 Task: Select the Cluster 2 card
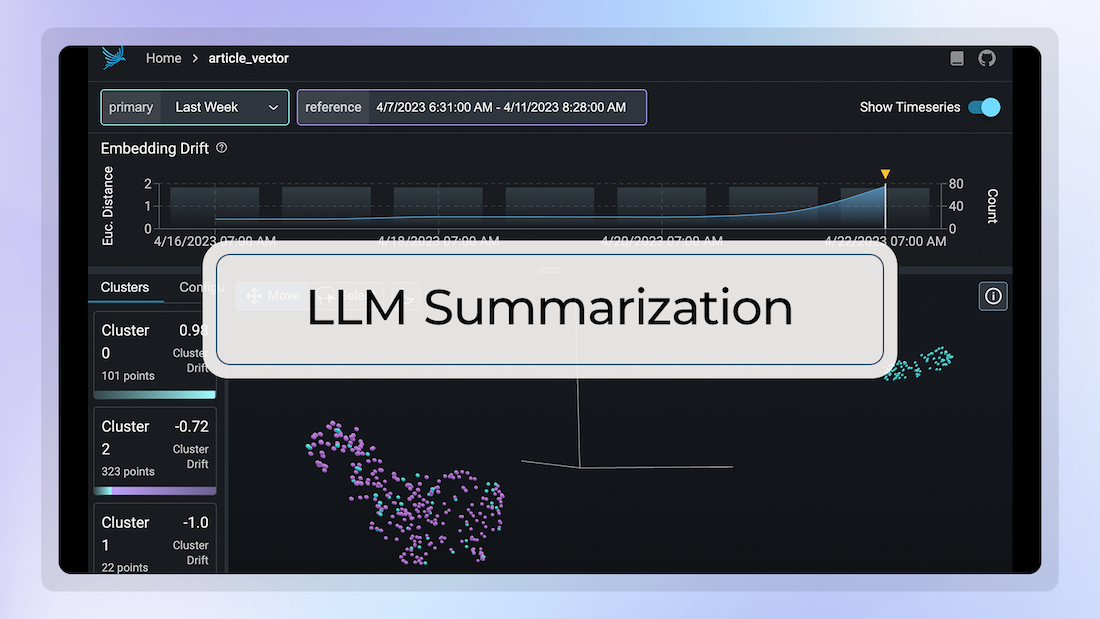pyautogui.click(x=155, y=451)
